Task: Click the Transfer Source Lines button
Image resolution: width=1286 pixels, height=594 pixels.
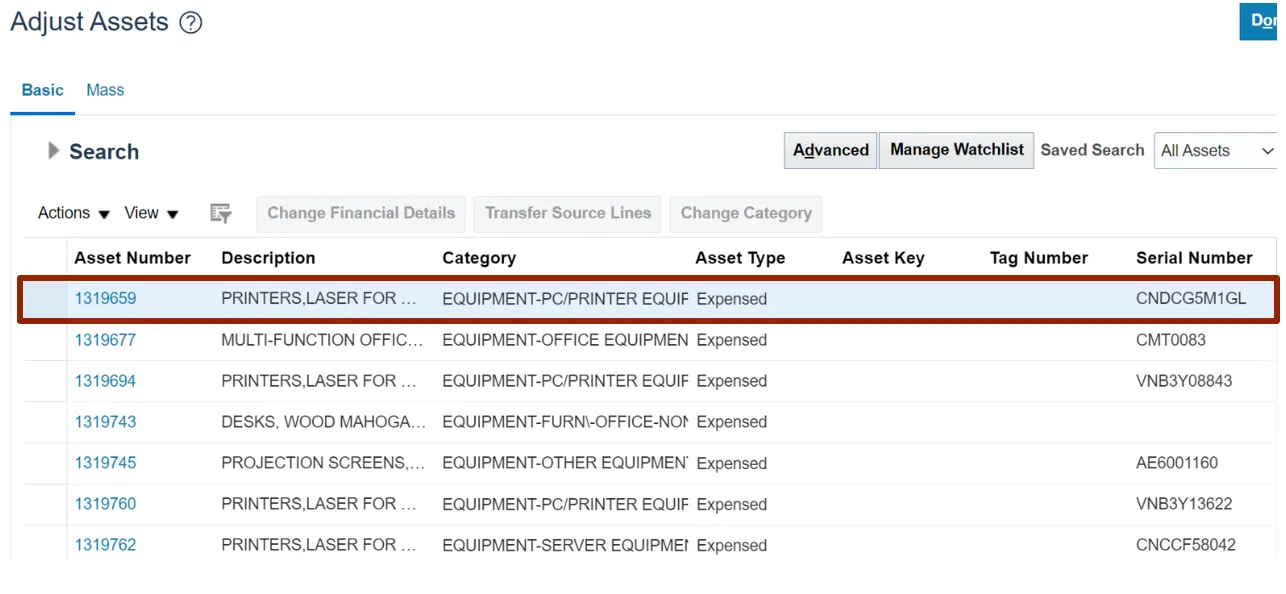Action: coord(568,213)
